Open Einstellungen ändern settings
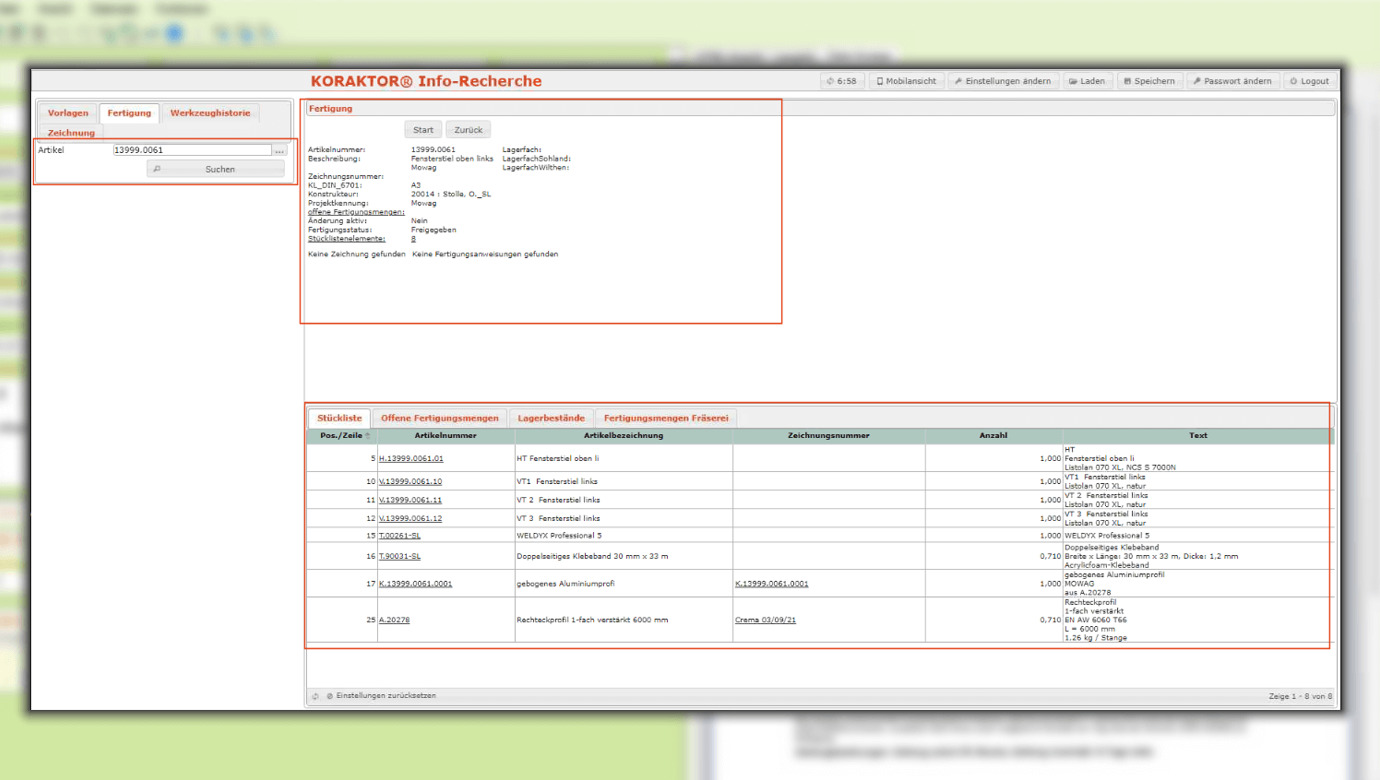The width and height of the screenshot is (1380, 780). click(x=1002, y=81)
